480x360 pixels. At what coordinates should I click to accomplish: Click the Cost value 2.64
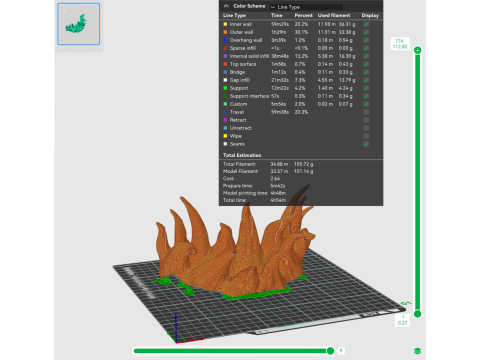tap(275, 179)
